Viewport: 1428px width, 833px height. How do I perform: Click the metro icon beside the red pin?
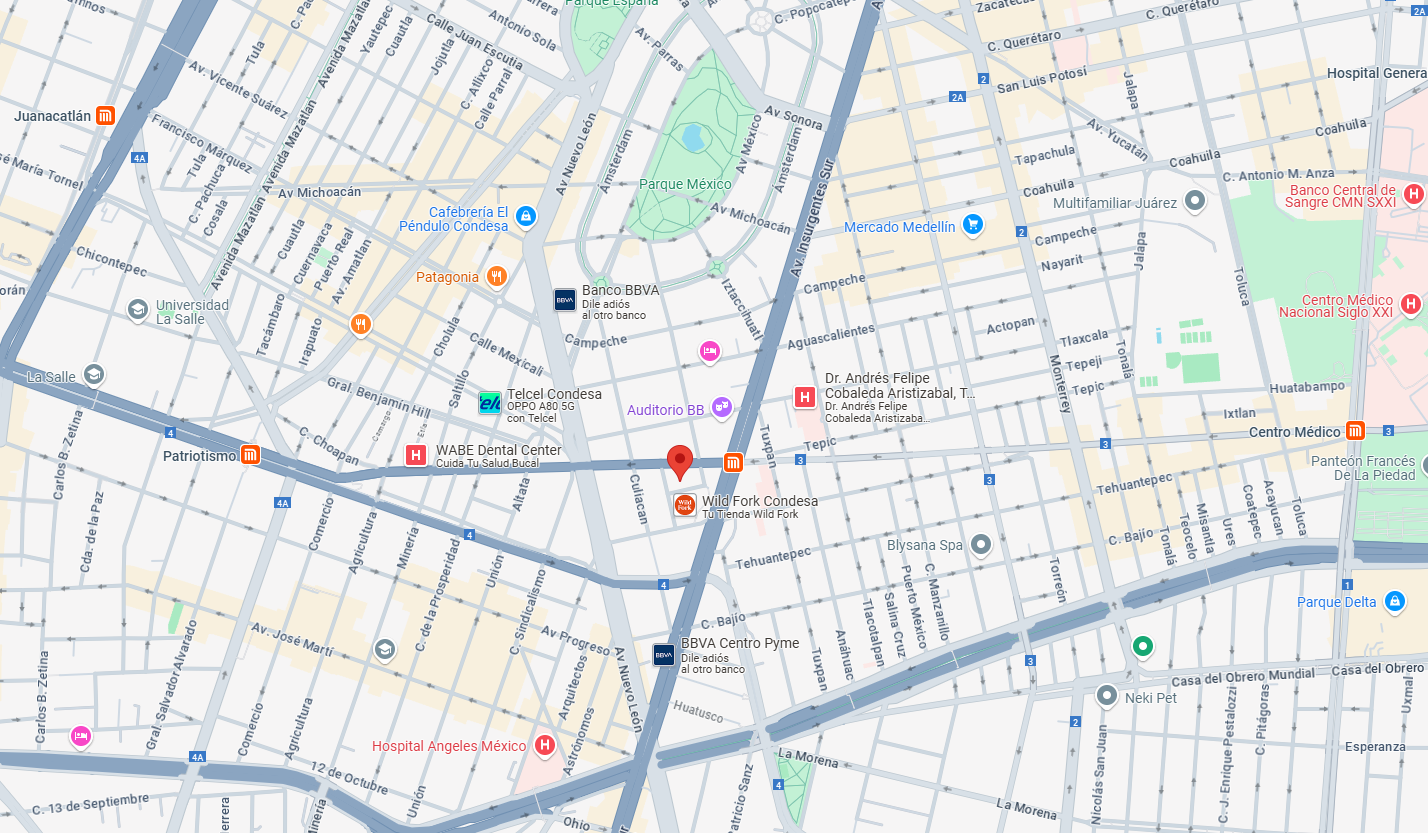coord(734,462)
